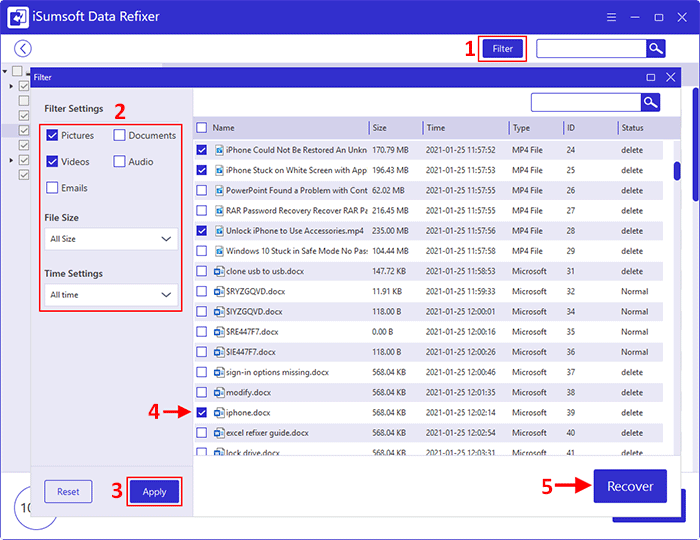
Task: Sort file list by Status column
Action: click(633, 128)
